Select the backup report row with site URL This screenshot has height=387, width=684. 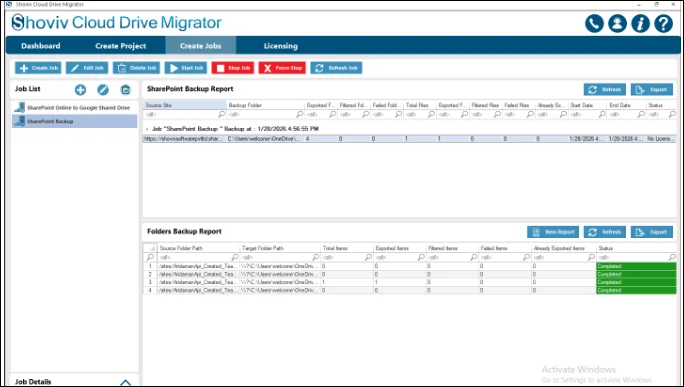pyautogui.click(x=409, y=139)
